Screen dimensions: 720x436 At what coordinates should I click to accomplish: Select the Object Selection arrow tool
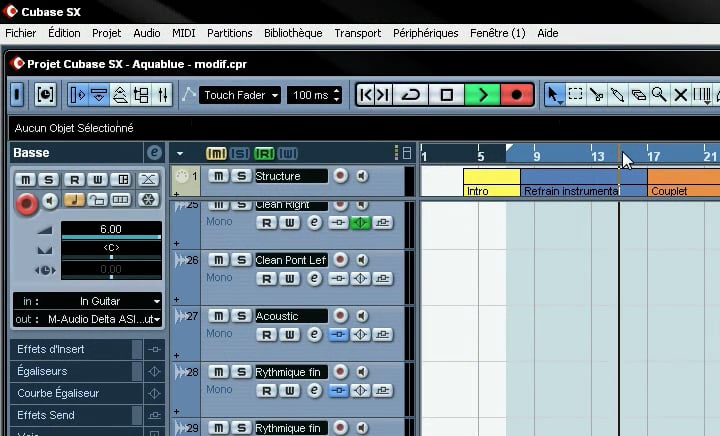555,95
